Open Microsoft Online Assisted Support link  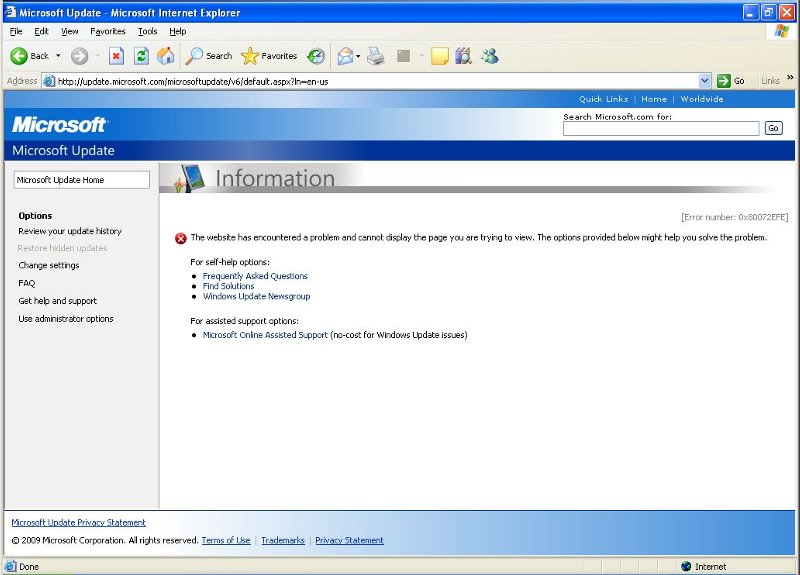click(x=265, y=335)
